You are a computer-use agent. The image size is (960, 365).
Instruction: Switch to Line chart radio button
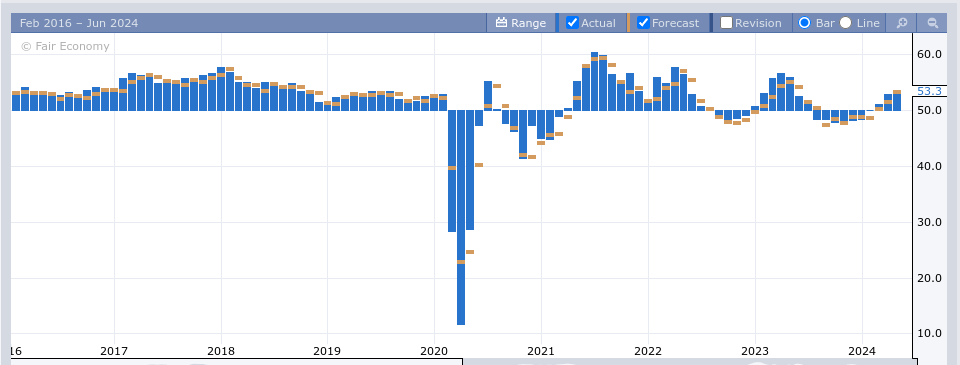click(x=846, y=23)
